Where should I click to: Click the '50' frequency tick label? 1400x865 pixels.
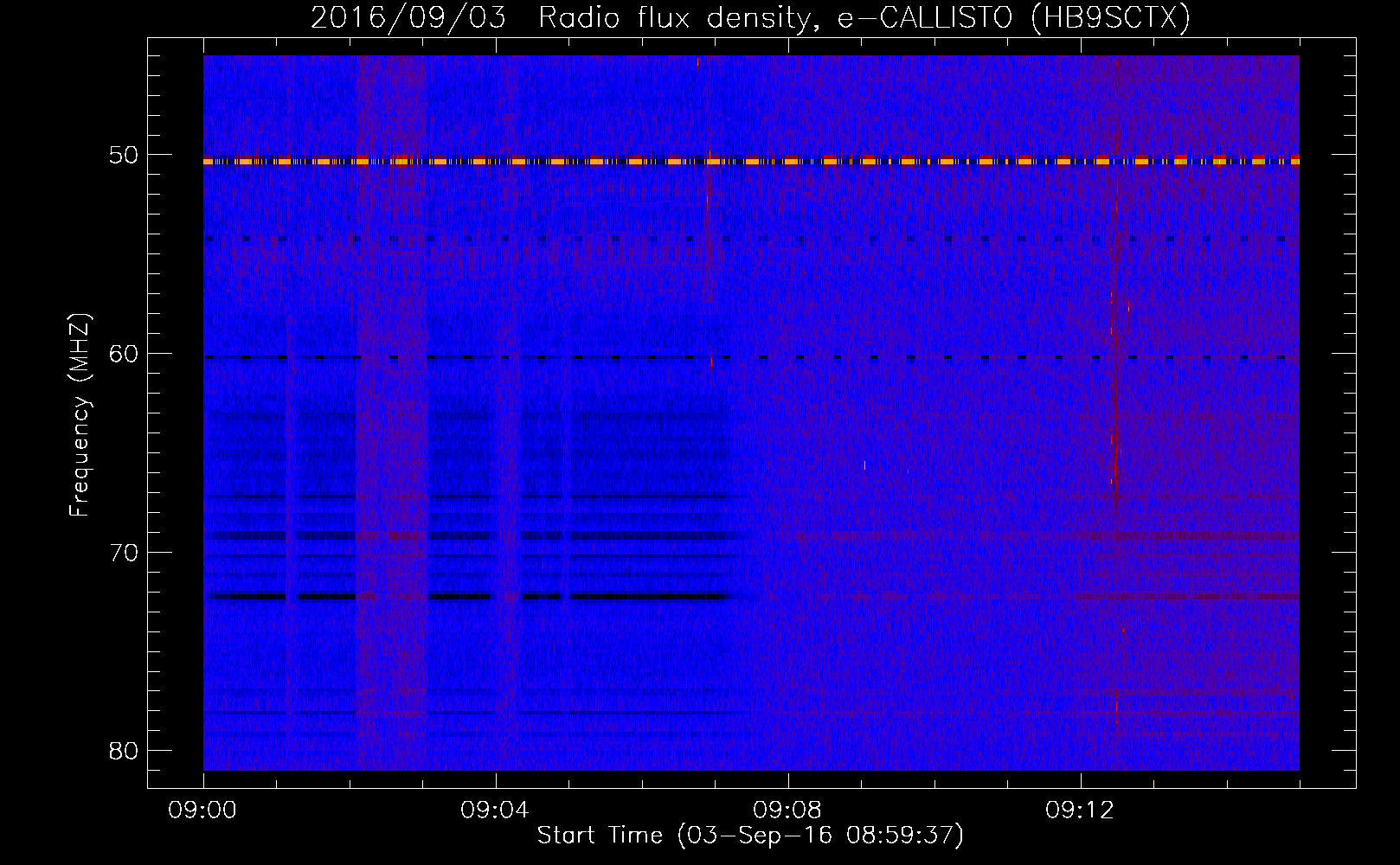point(124,155)
